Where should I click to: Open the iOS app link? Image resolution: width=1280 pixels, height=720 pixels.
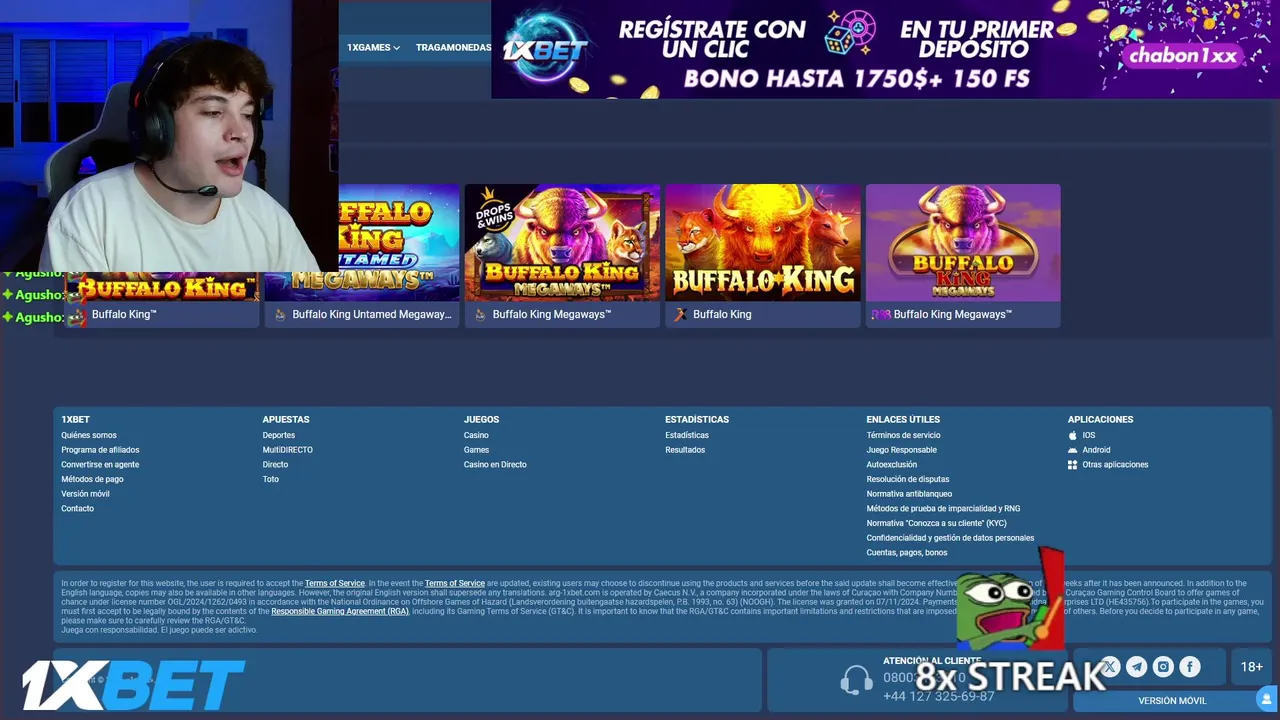1088,435
